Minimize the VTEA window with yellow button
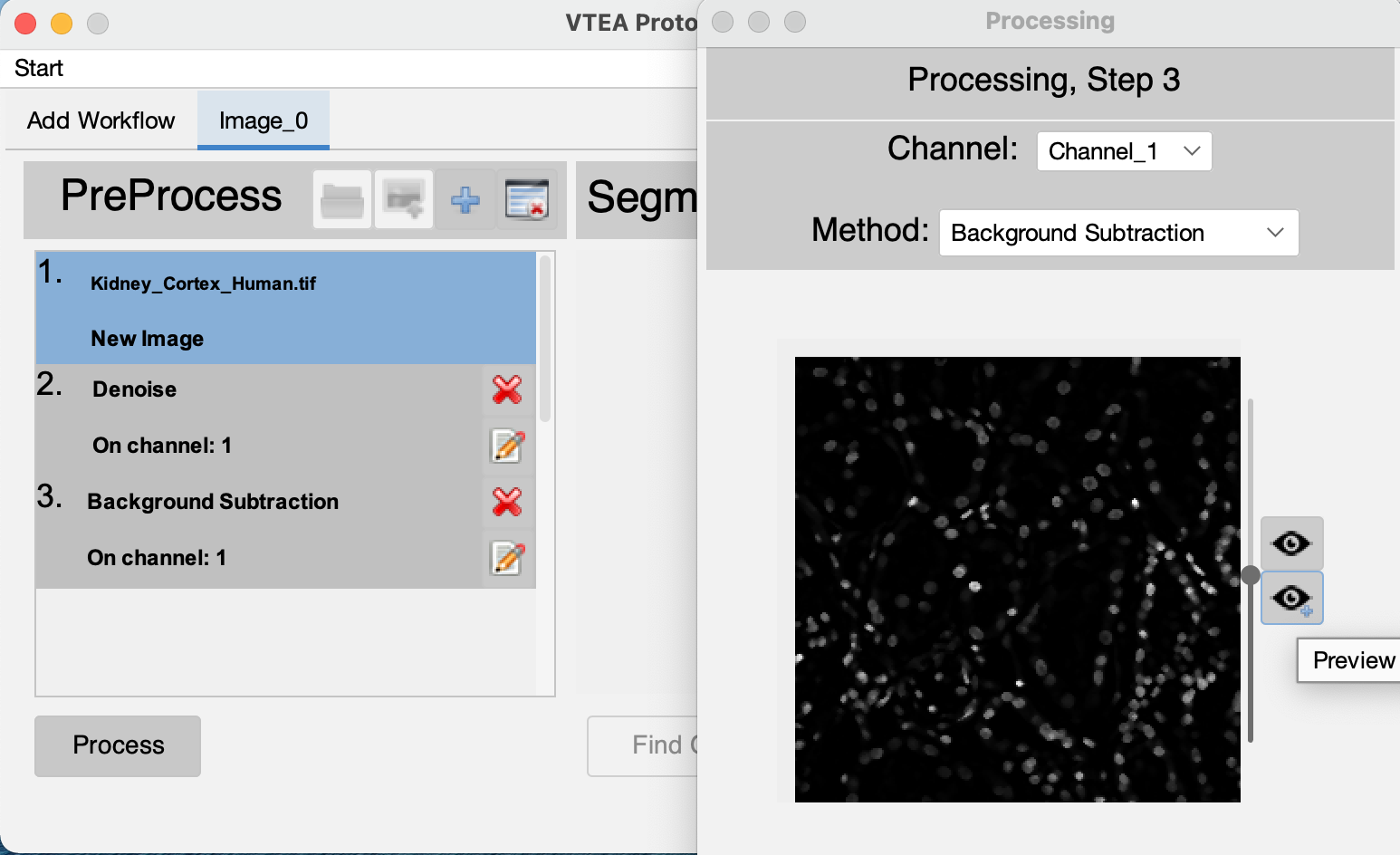Viewport: 1400px width, 855px height. tap(62, 24)
